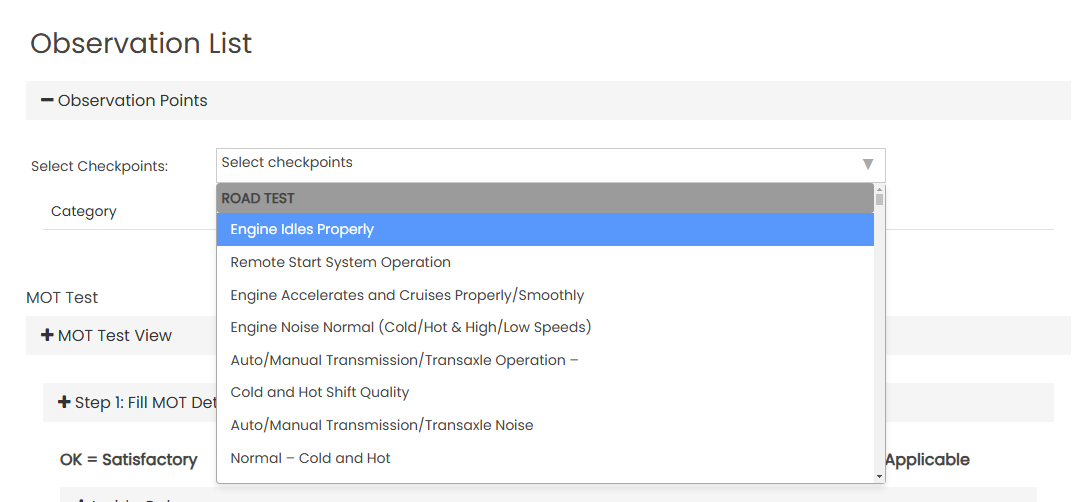Click the ROAD TEST group header
This screenshot has width=1079, height=502.
pyautogui.click(x=258, y=198)
